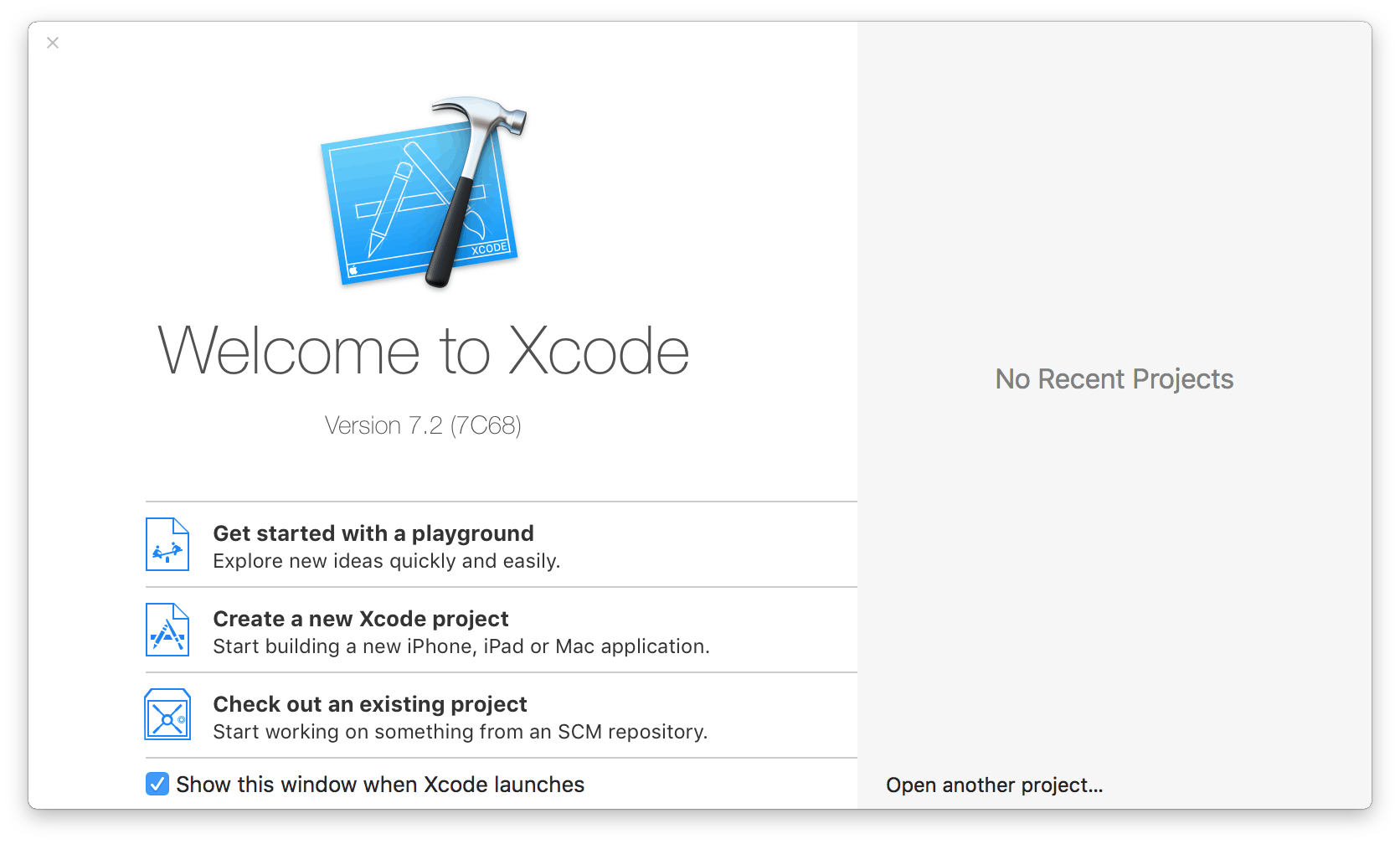This screenshot has width=1400, height=844.
Task: Click the tiny Apple logo on blueprint
Action: [x=353, y=270]
